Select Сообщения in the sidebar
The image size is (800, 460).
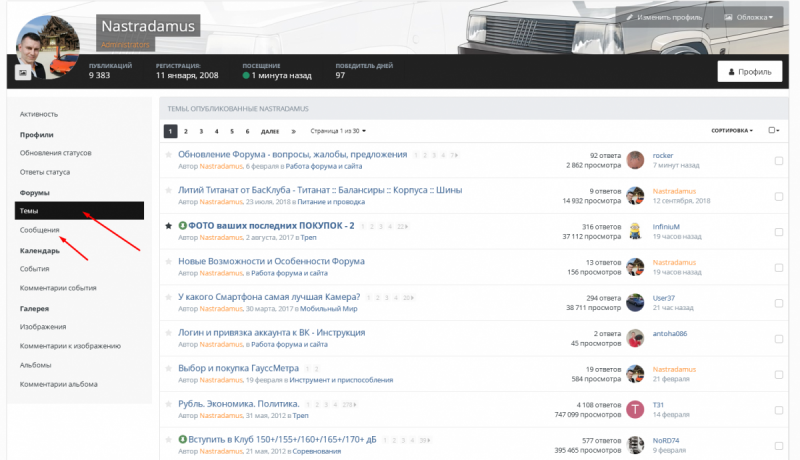click(x=40, y=230)
